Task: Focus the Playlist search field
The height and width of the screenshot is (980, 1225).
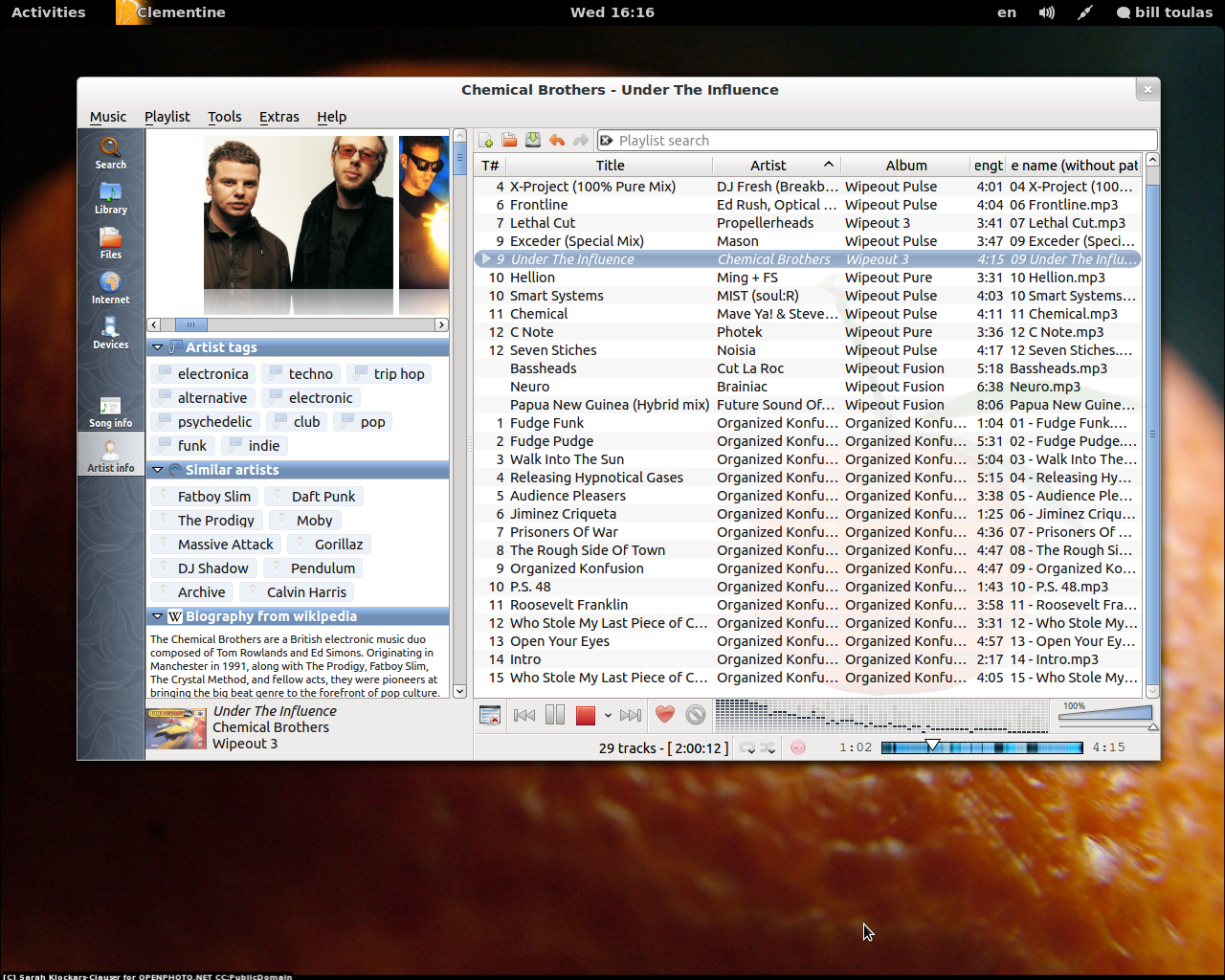Action: pos(877,141)
